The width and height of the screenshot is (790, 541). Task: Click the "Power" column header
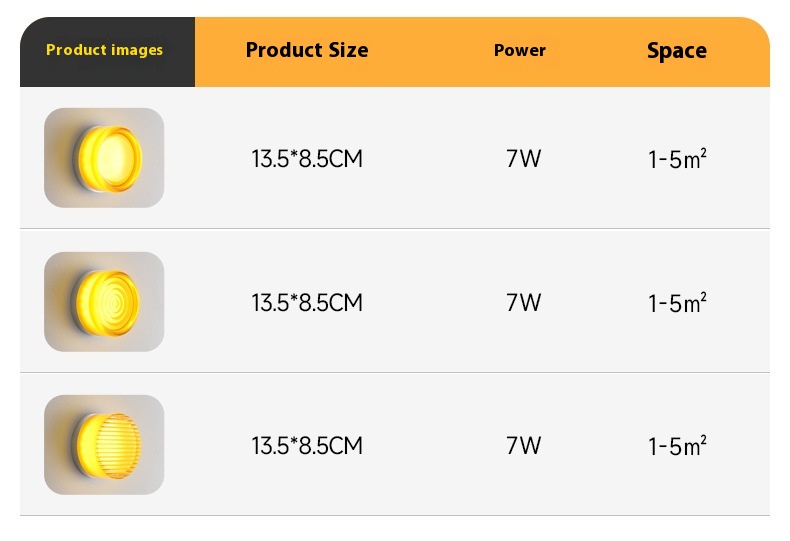pos(520,50)
